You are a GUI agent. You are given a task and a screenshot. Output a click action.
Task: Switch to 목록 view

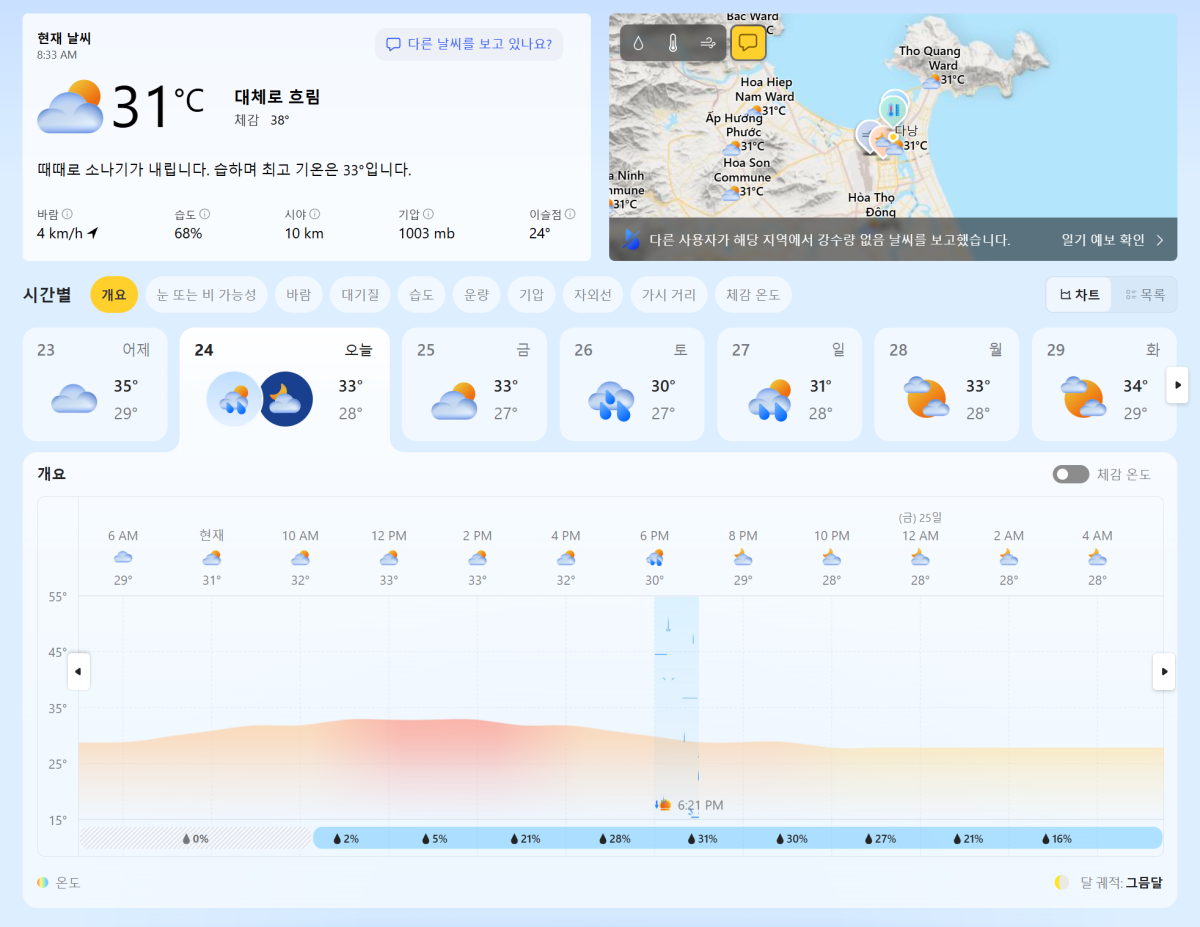click(1144, 295)
